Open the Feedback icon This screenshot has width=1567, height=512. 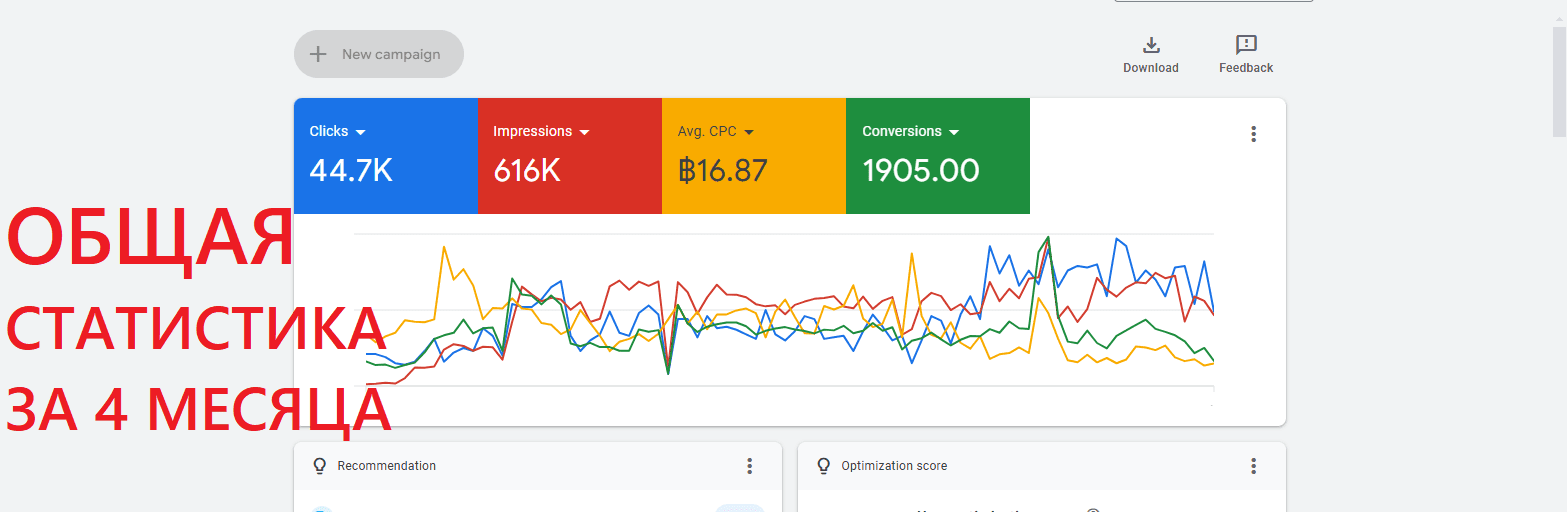1245,46
